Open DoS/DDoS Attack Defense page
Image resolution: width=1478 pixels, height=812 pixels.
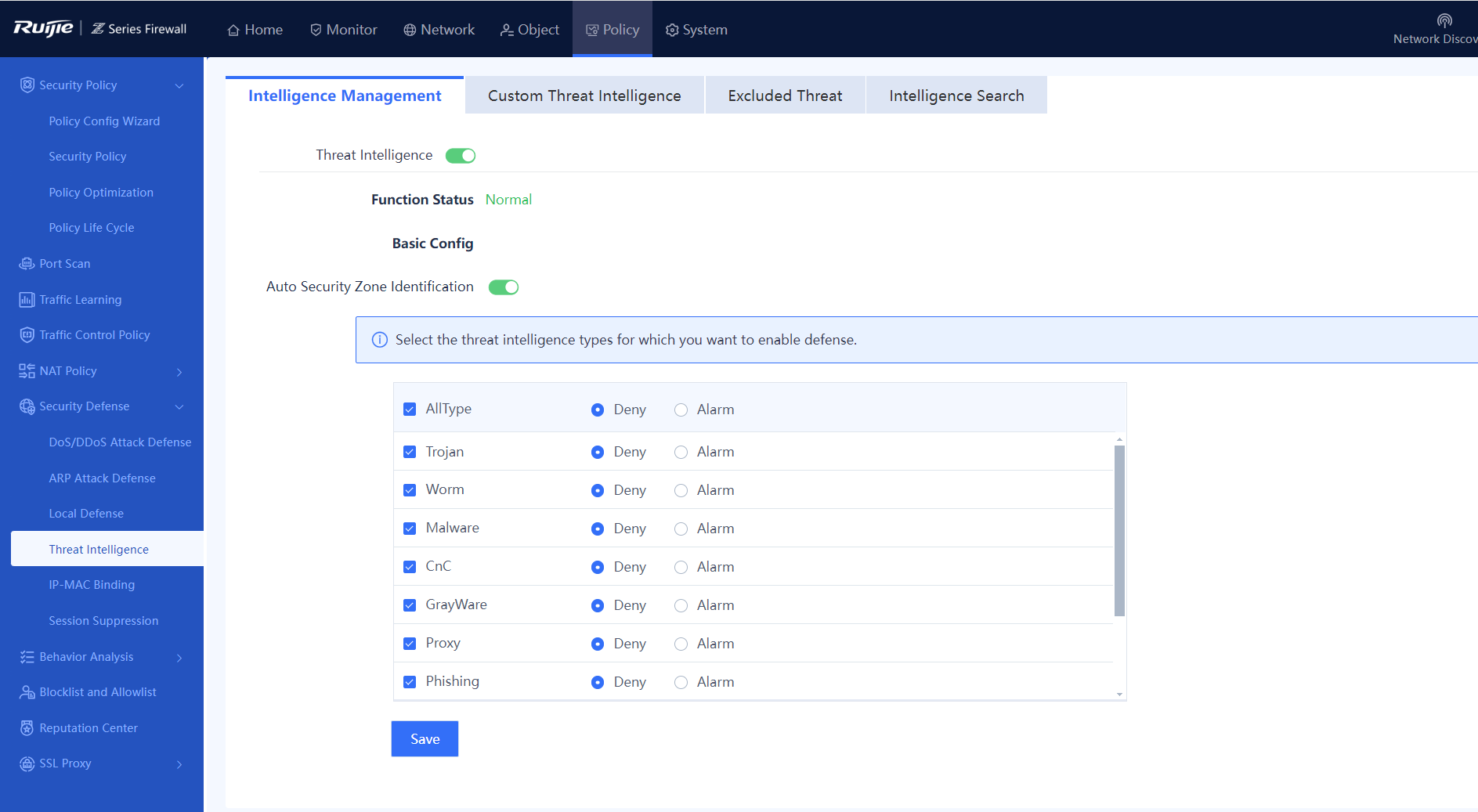pos(120,442)
